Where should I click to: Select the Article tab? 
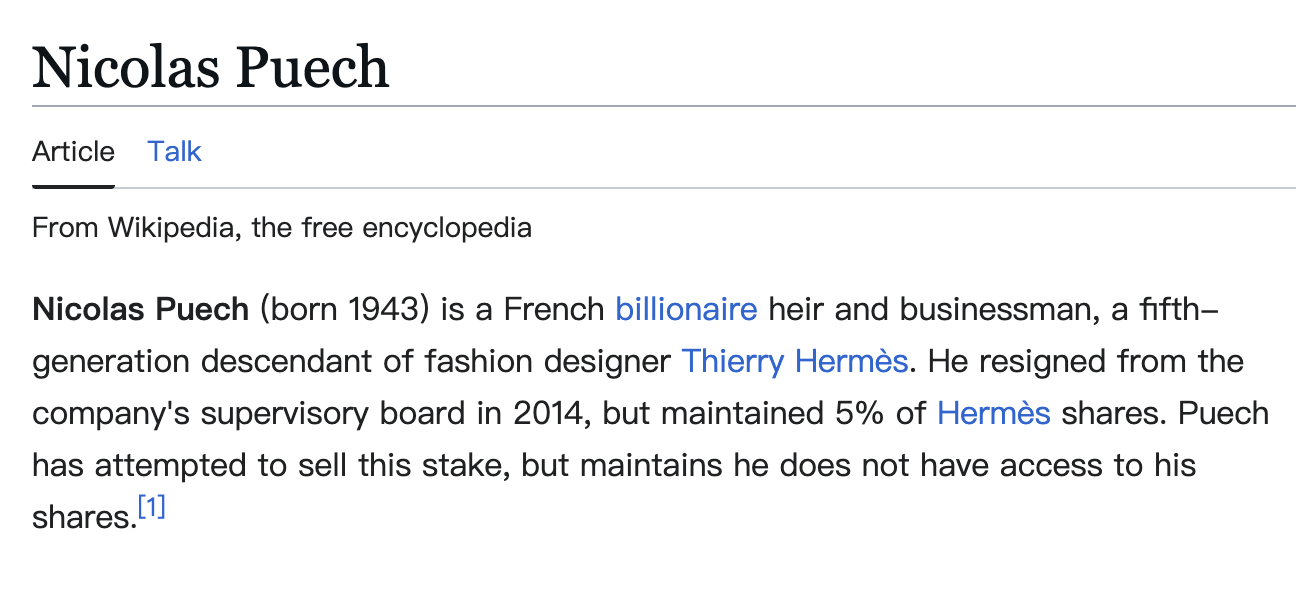tap(73, 152)
